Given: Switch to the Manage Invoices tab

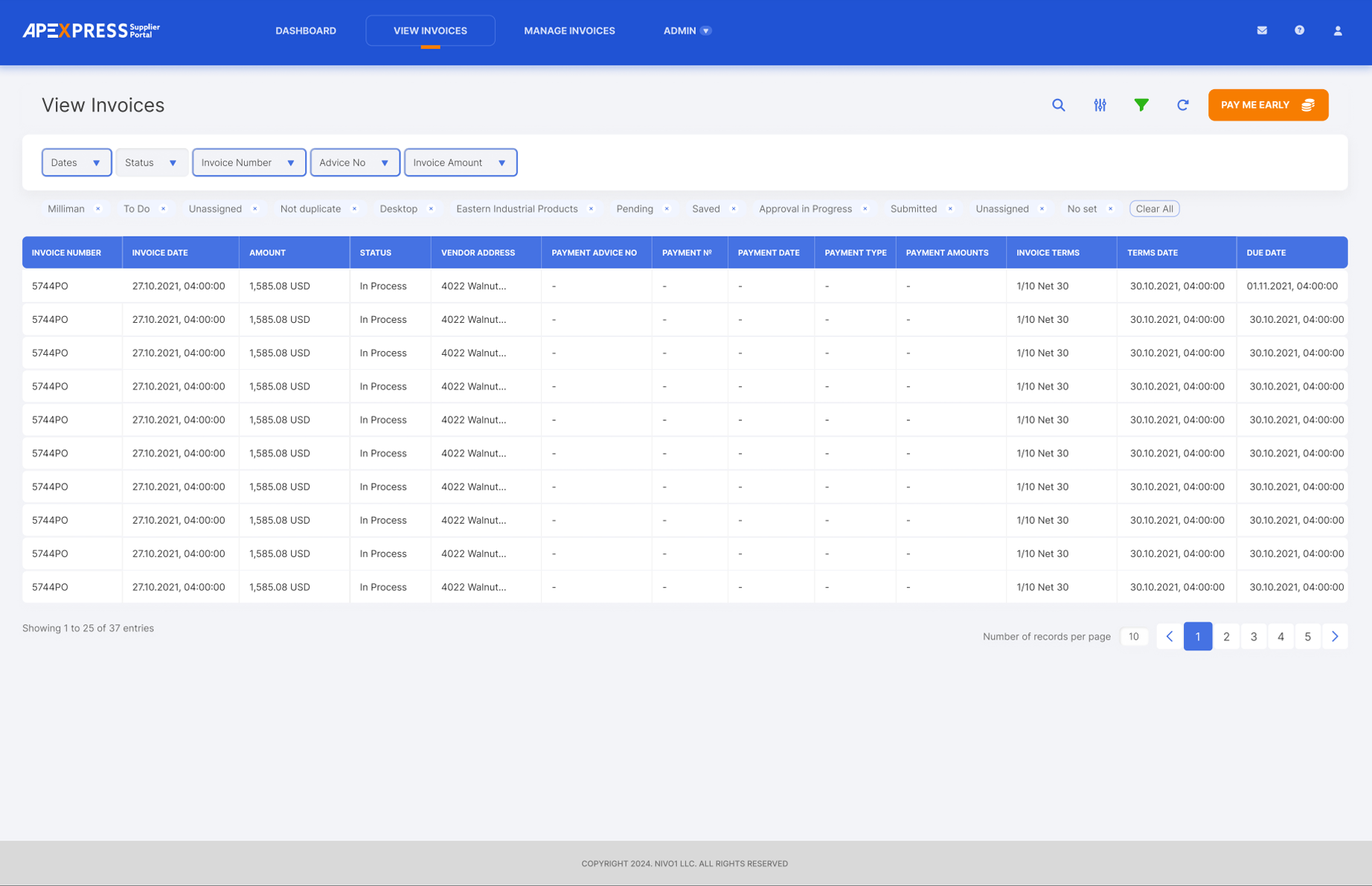Looking at the screenshot, I should pos(569,31).
